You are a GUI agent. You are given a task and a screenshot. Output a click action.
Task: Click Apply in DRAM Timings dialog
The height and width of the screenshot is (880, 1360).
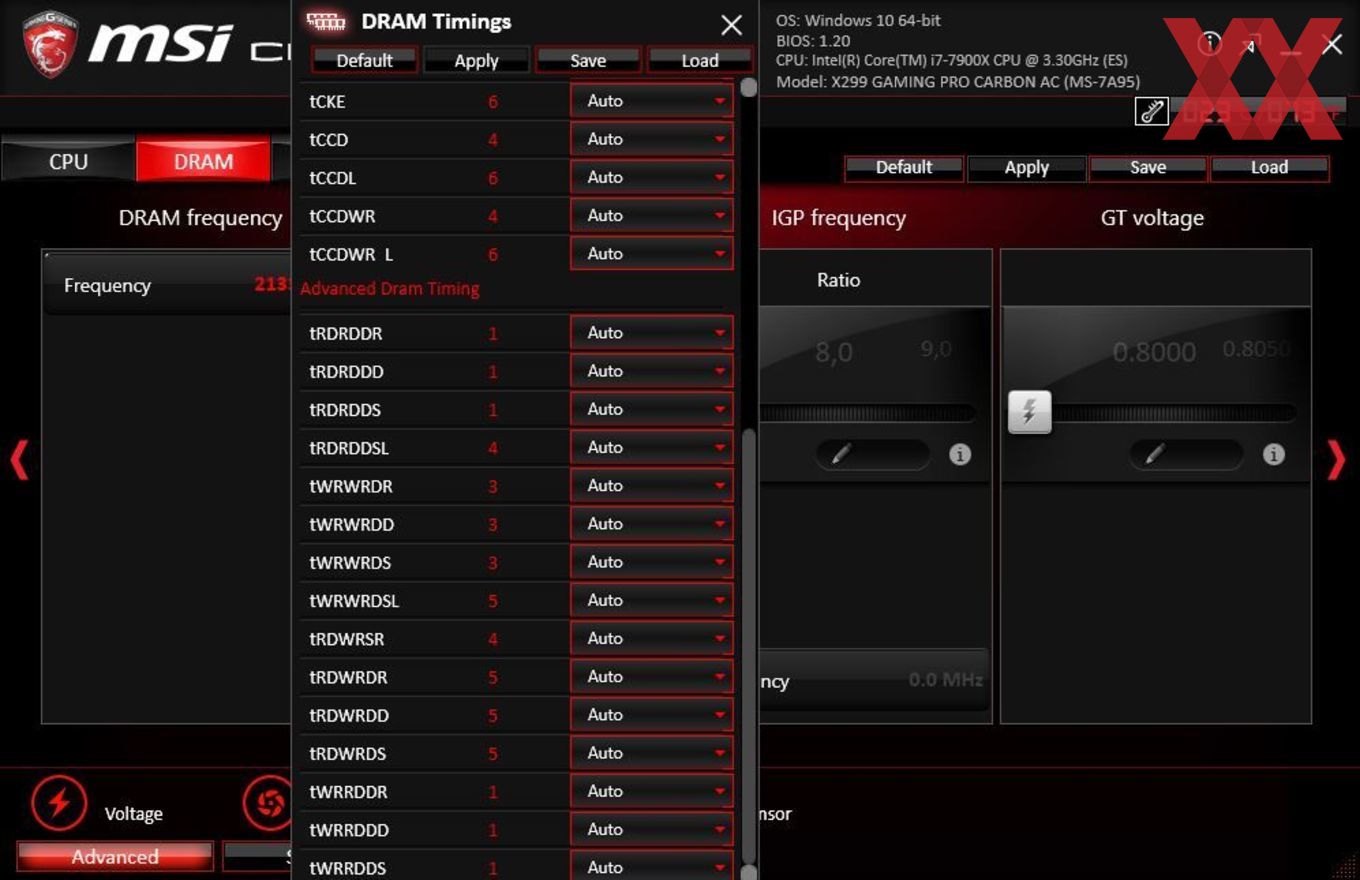coord(476,60)
